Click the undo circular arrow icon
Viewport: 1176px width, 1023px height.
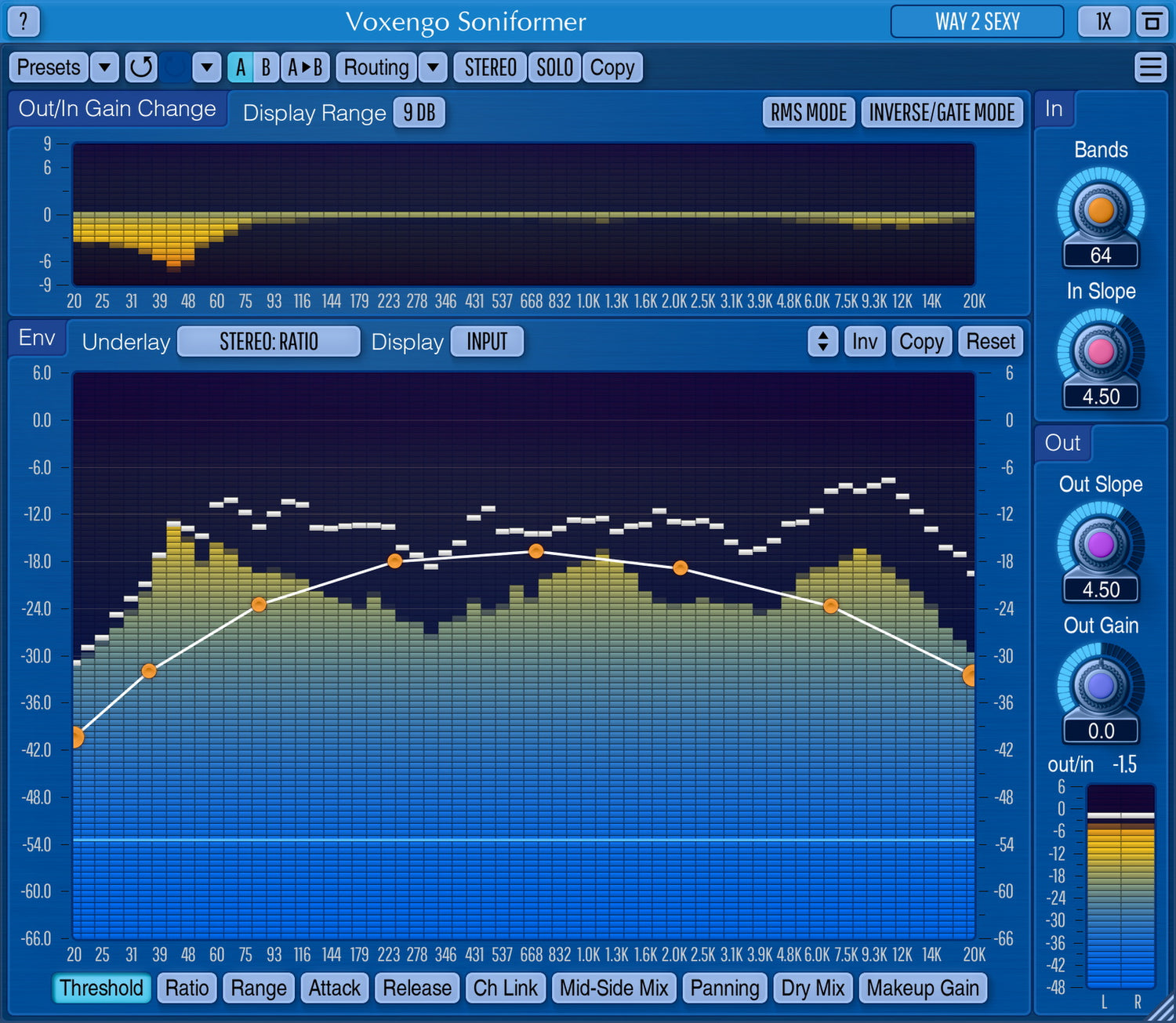tap(141, 67)
